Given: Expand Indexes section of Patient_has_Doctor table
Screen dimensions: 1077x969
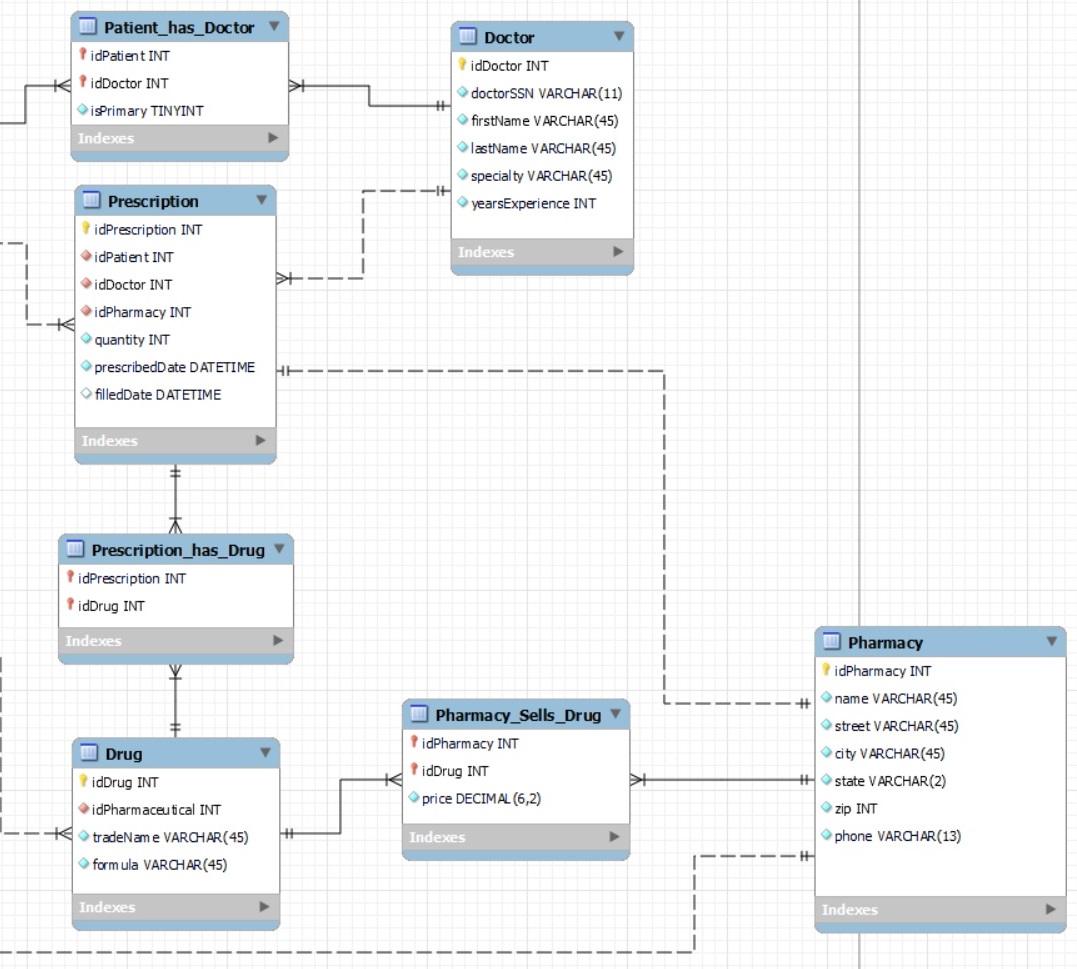Looking at the screenshot, I should click(x=273, y=138).
